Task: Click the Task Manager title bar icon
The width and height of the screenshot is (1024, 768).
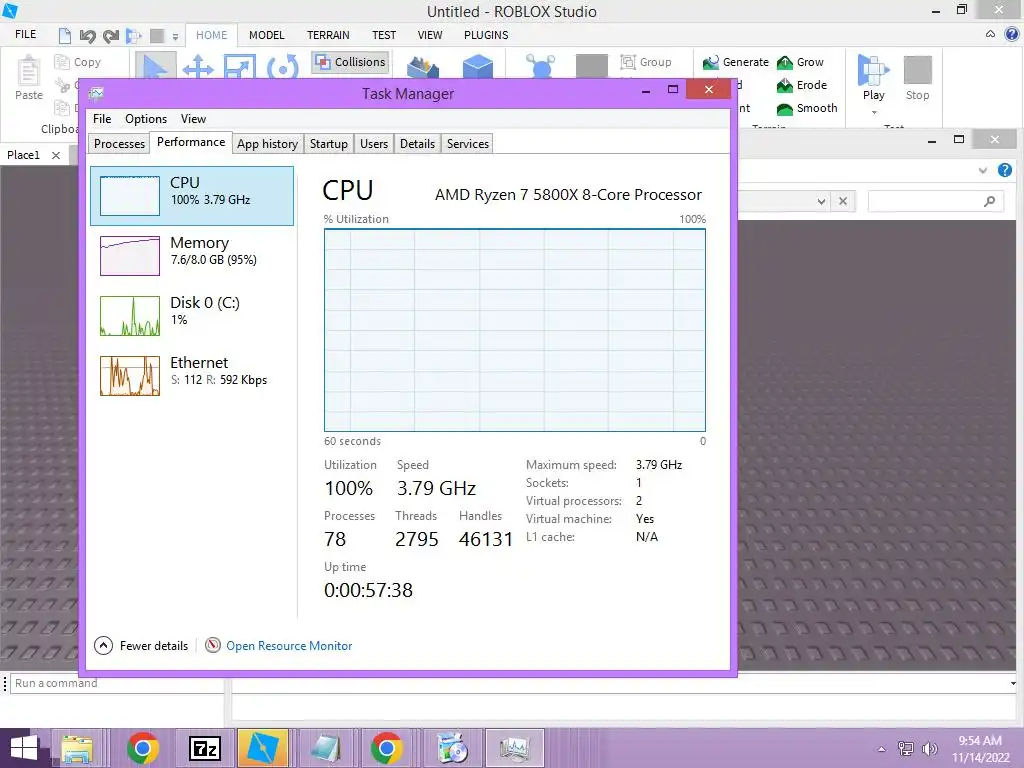Action: 97,93
